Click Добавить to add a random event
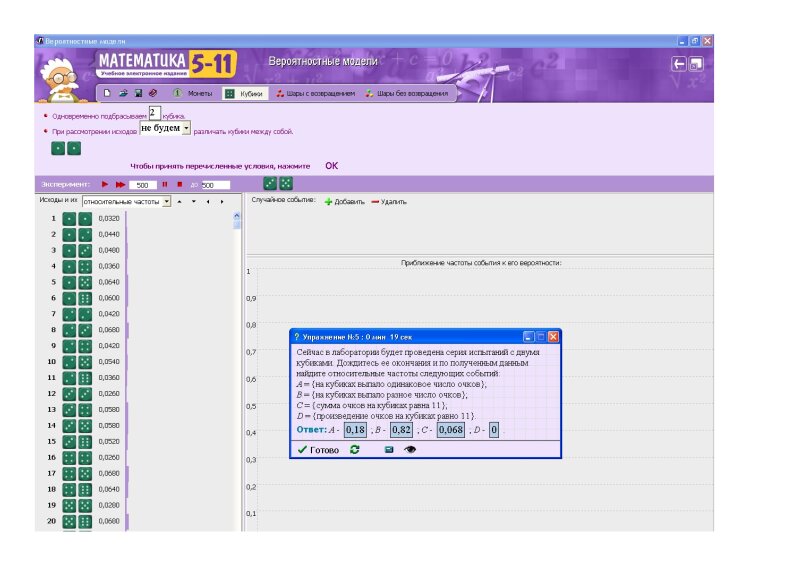Viewport: 800px width, 566px height. (344, 201)
